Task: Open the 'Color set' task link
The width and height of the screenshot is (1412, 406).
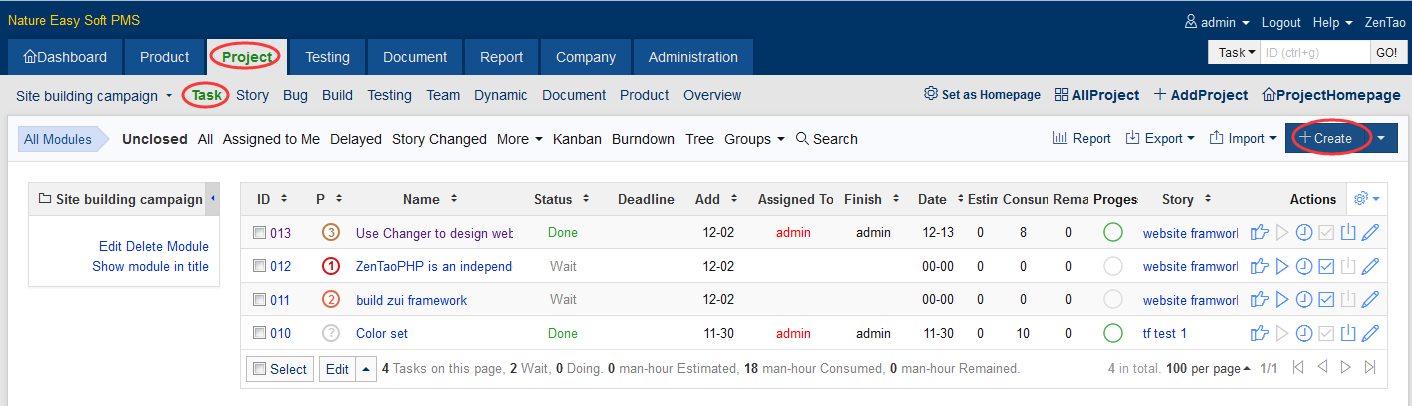Action: point(381,334)
